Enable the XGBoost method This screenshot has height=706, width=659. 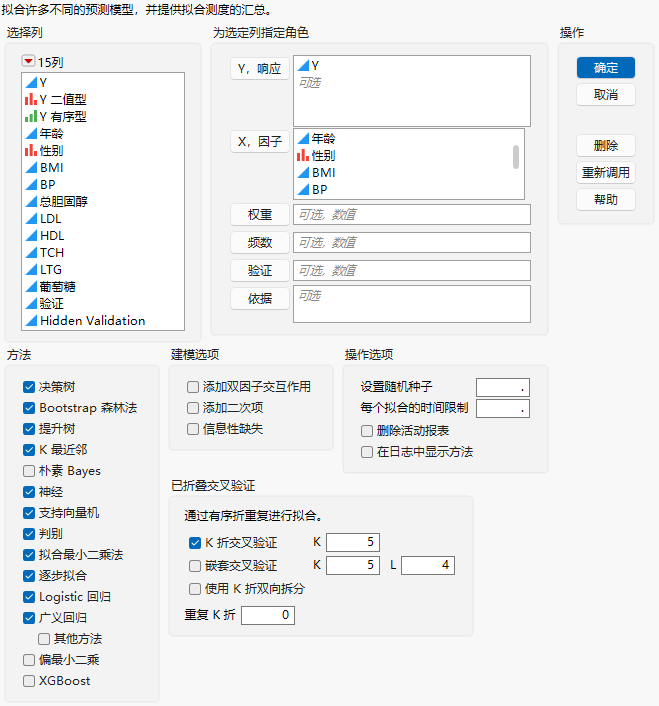pos(29,681)
